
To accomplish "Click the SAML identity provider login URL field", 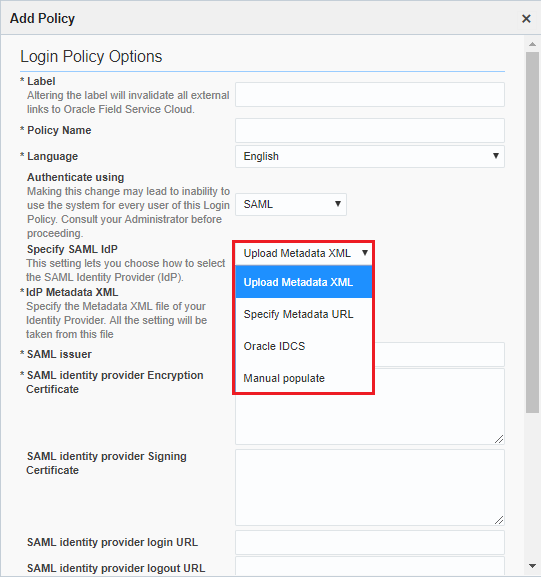I will click(x=370, y=542).
